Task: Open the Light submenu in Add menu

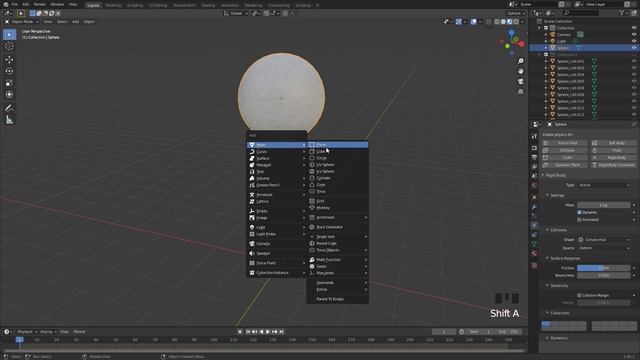Action: (x=277, y=227)
